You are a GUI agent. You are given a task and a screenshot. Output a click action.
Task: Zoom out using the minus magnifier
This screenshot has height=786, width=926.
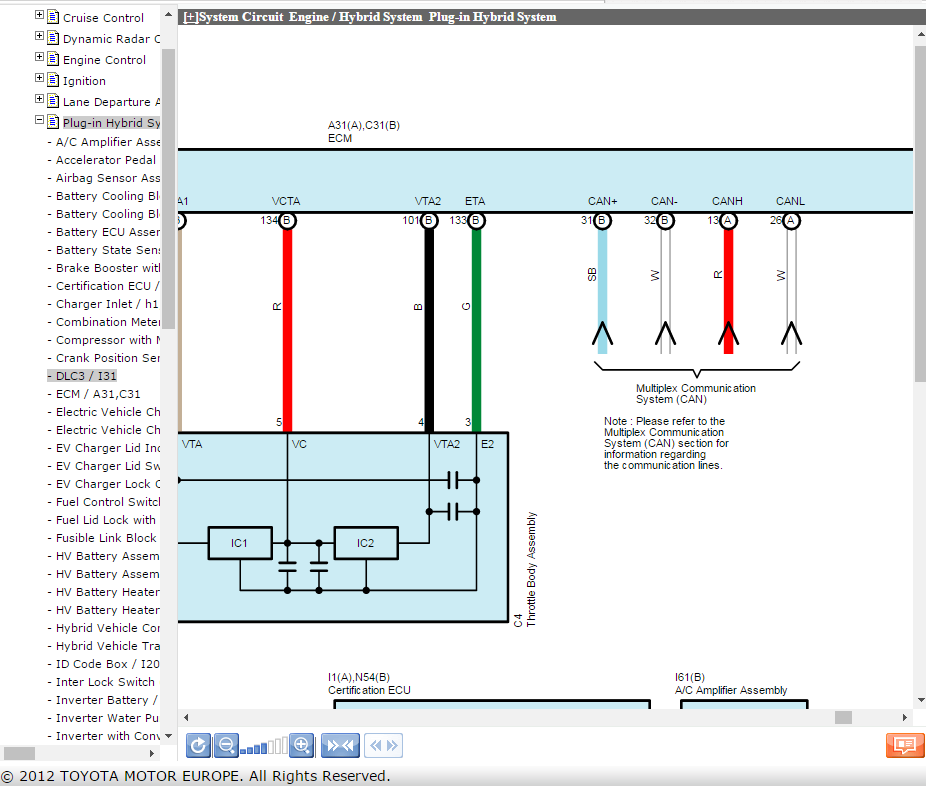(226, 745)
